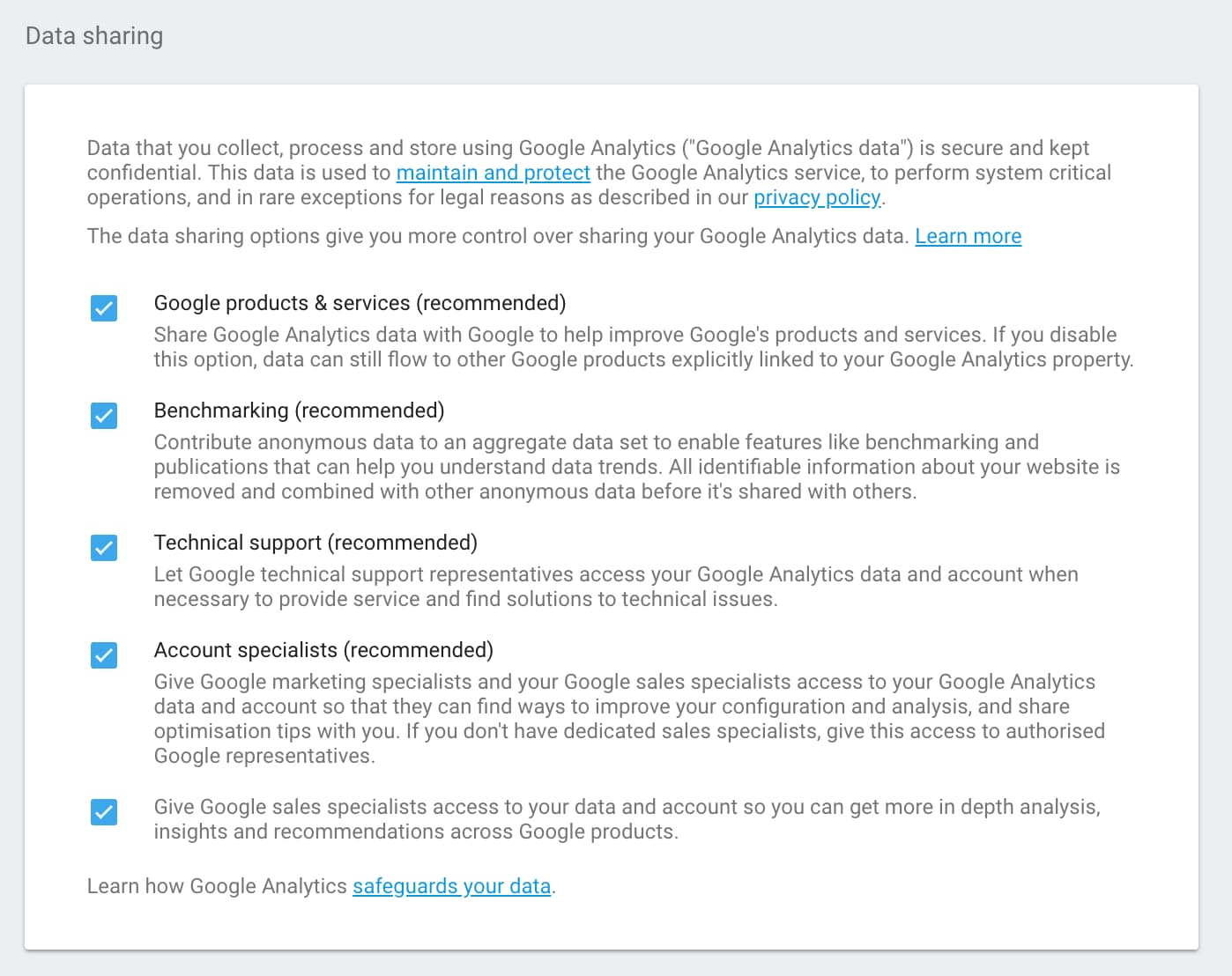Untick Account specialists checkbox
Viewport: 1232px width, 976px height.
click(104, 655)
